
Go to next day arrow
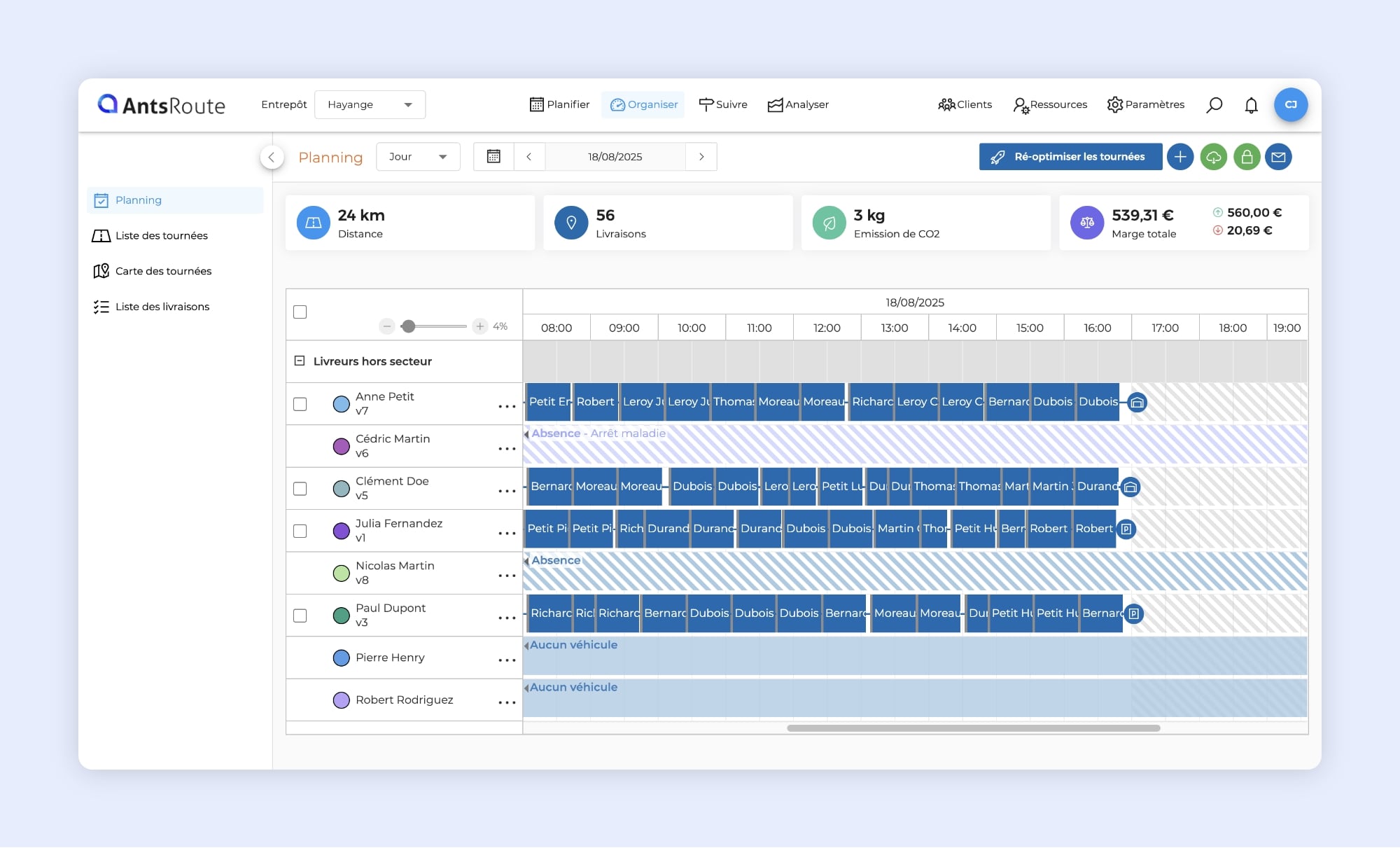(x=701, y=157)
